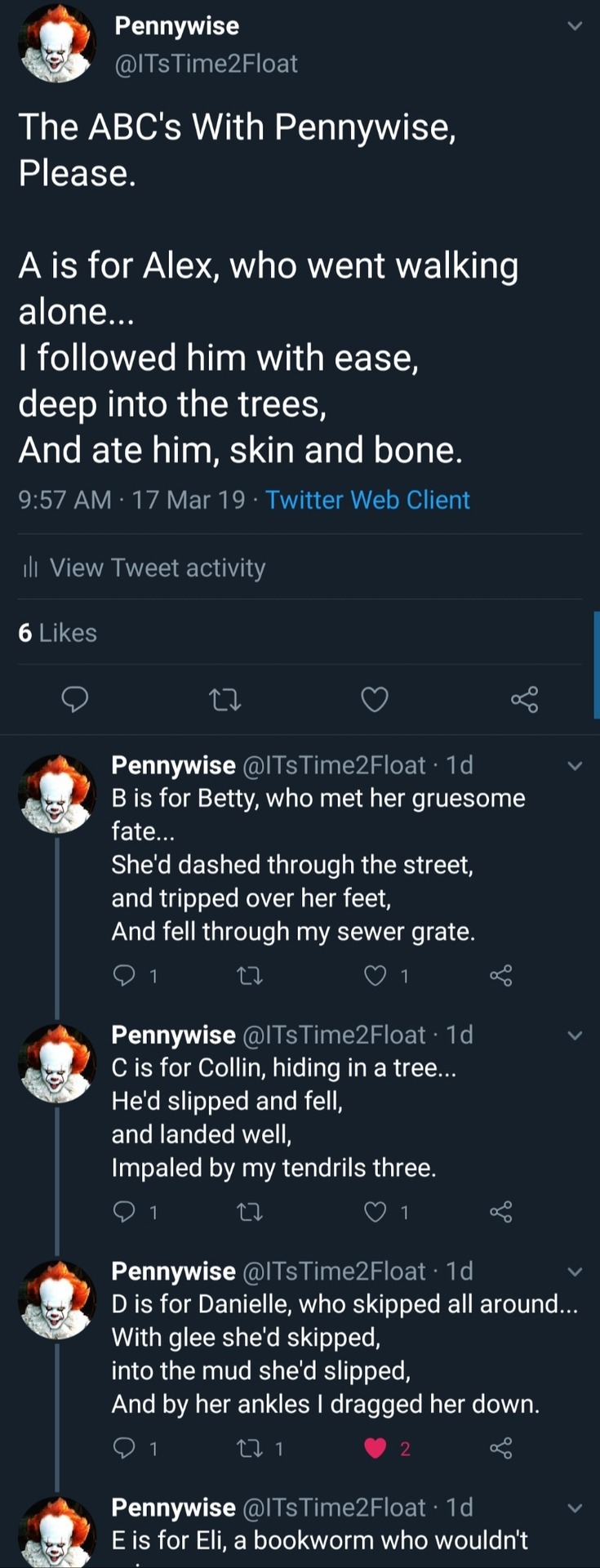Share the D is for Danielle tweet
This screenshot has height=1568, width=600.
click(500, 1449)
